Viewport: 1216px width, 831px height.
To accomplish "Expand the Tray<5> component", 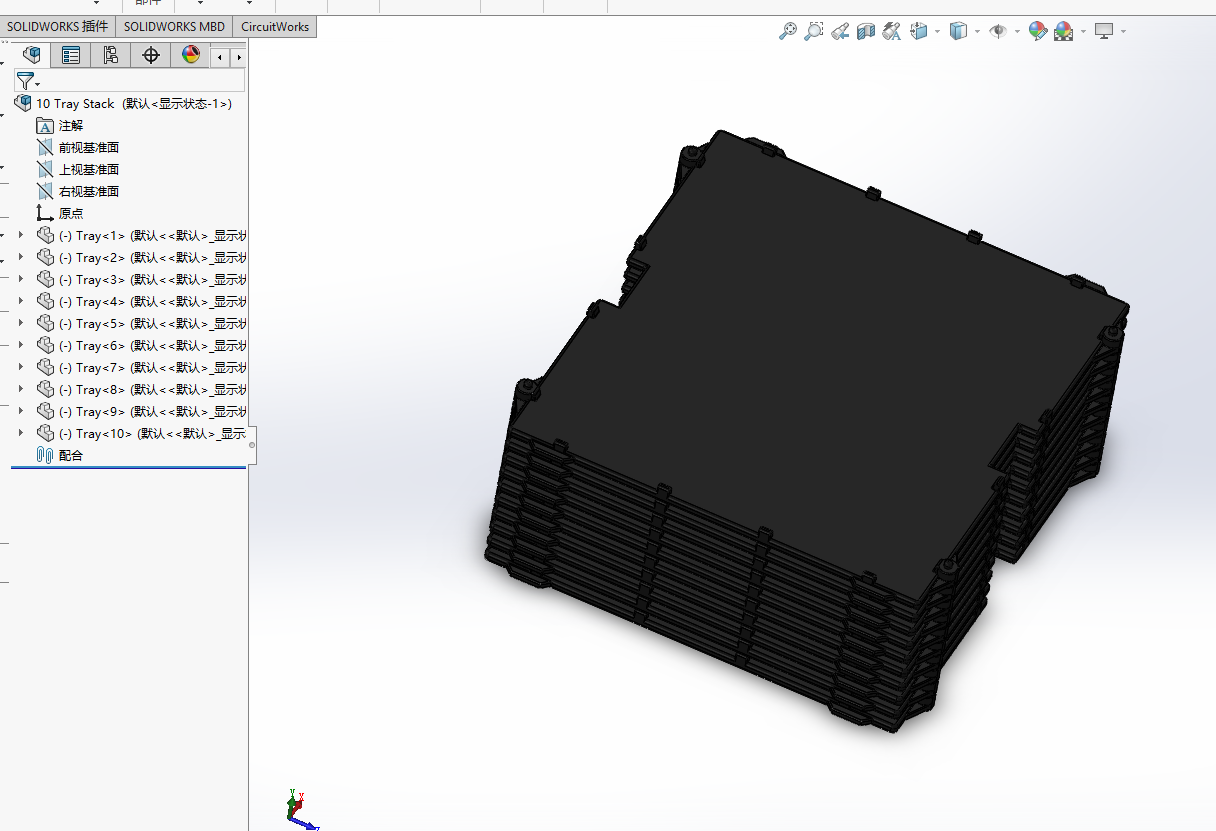I will tap(21, 323).
